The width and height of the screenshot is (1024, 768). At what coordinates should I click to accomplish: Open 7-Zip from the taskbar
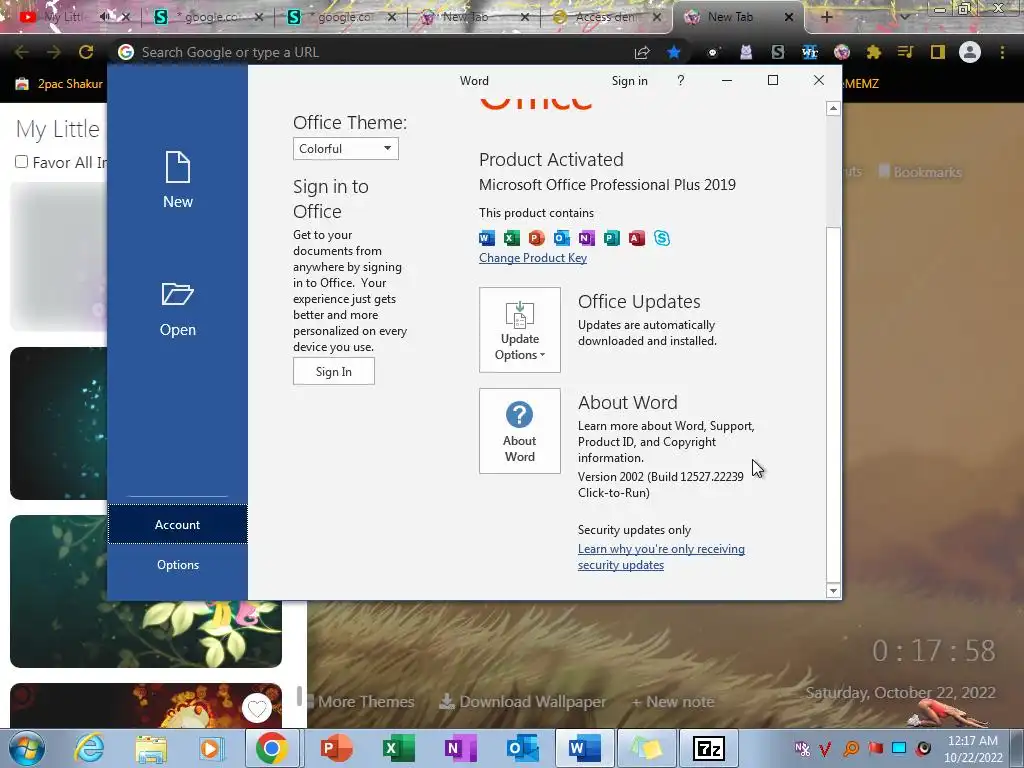pos(709,748)
